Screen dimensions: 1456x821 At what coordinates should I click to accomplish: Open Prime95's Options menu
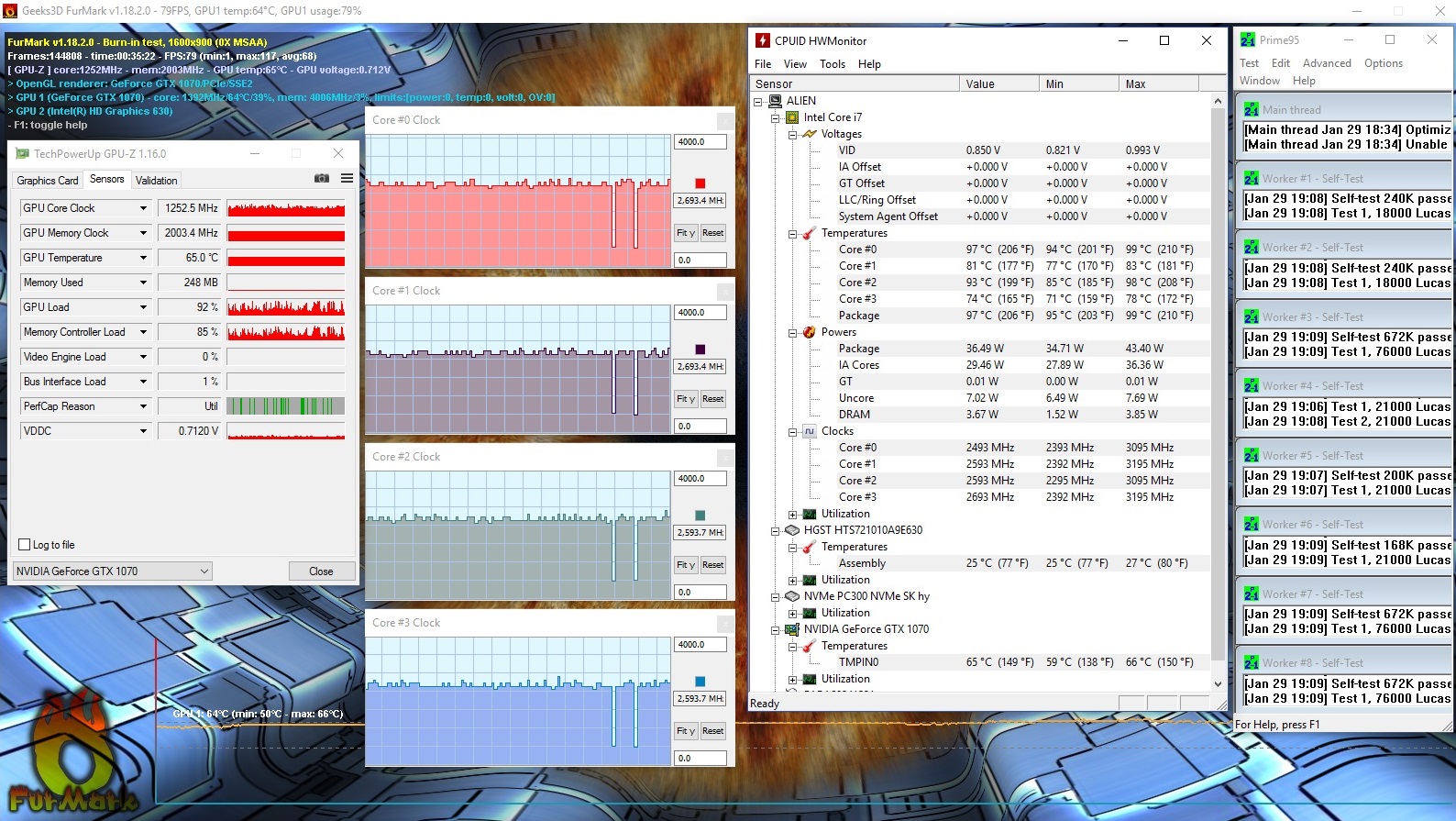(1384, 63)
